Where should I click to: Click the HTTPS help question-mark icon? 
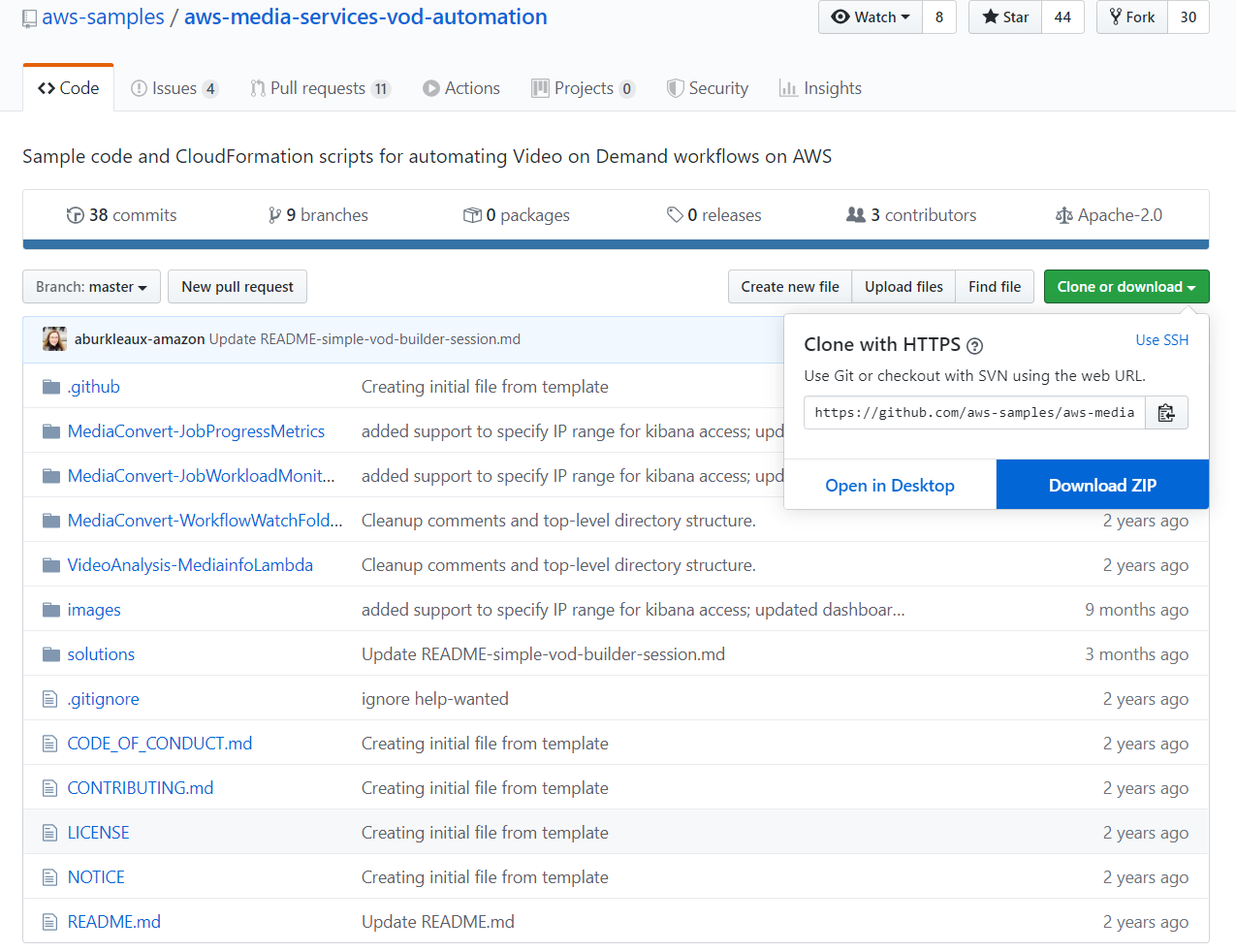pyautogui.click(x=975, y=346)
